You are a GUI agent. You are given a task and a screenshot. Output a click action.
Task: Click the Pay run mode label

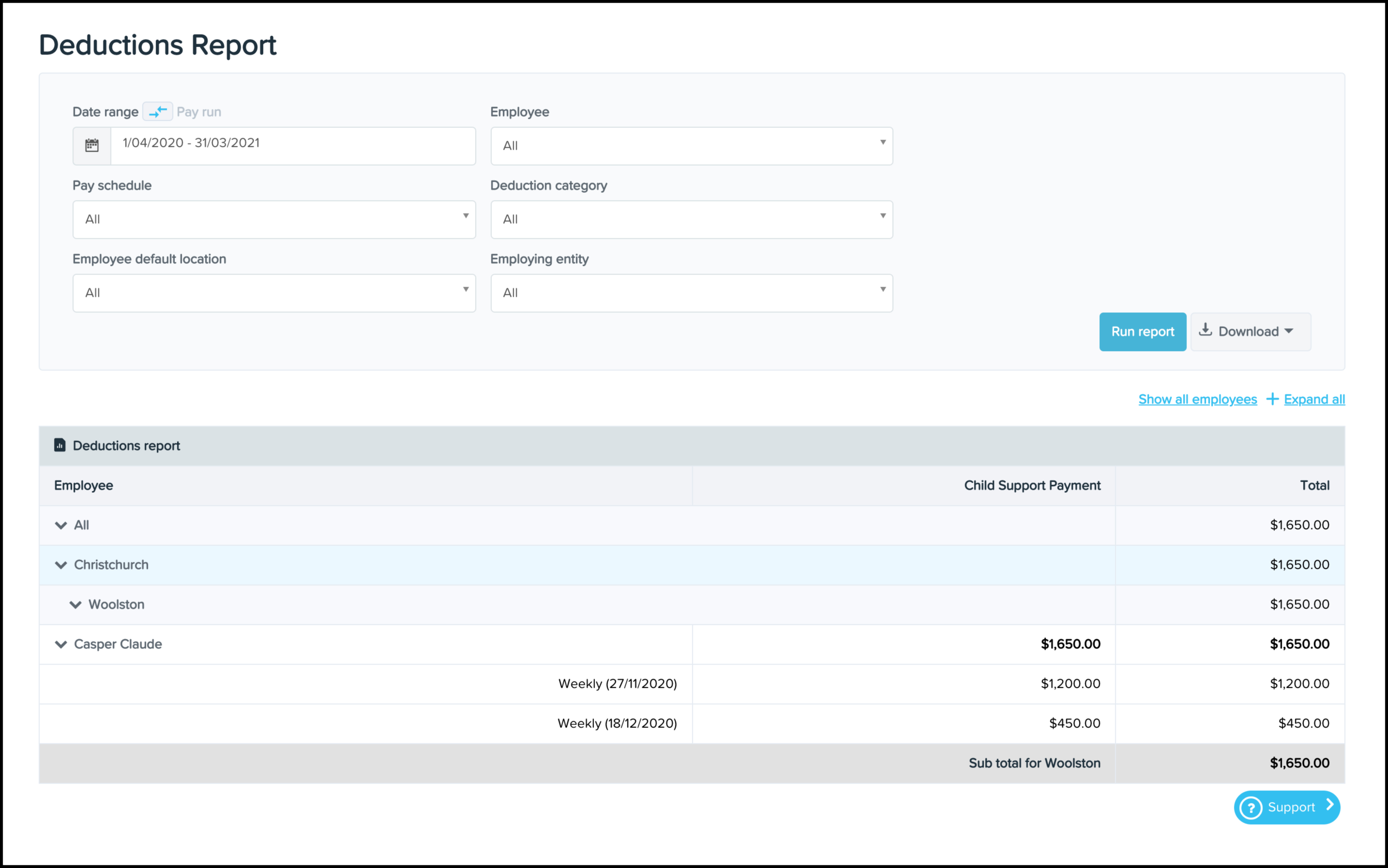coord(199,112)
